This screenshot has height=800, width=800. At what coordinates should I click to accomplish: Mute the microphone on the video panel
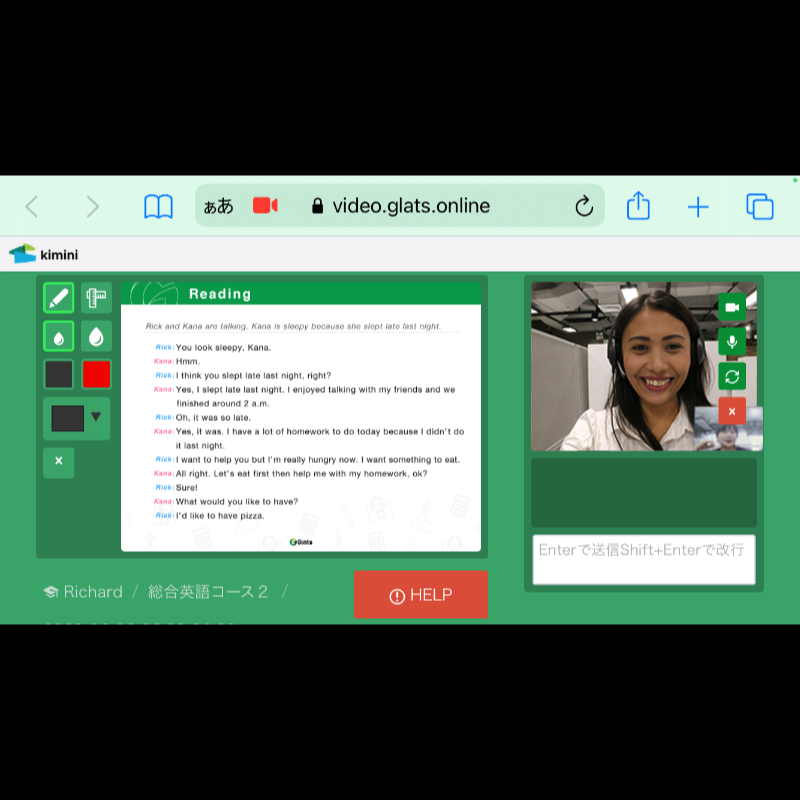(732, 342)
